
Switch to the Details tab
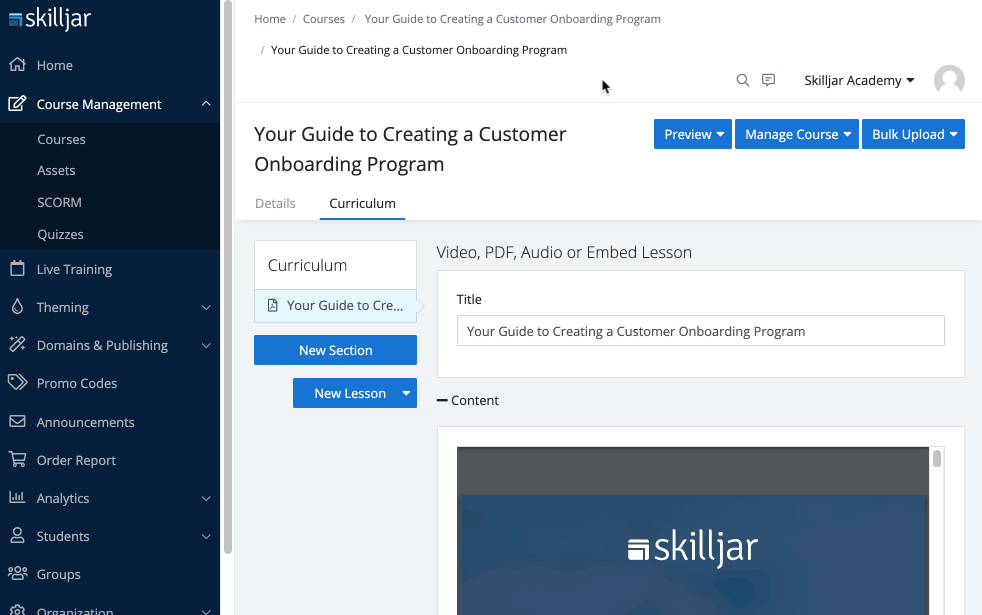pyautogui.click(x=275, y=203)
